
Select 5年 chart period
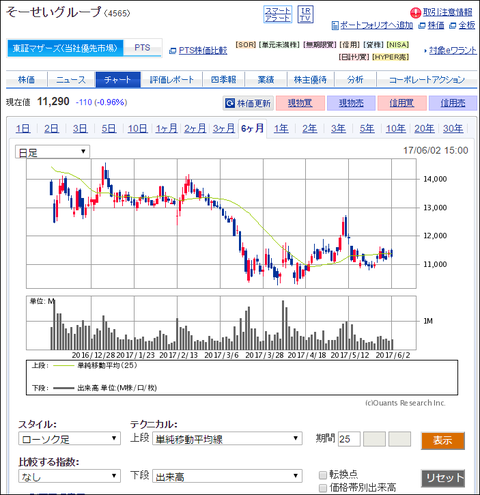pos(367,129)
